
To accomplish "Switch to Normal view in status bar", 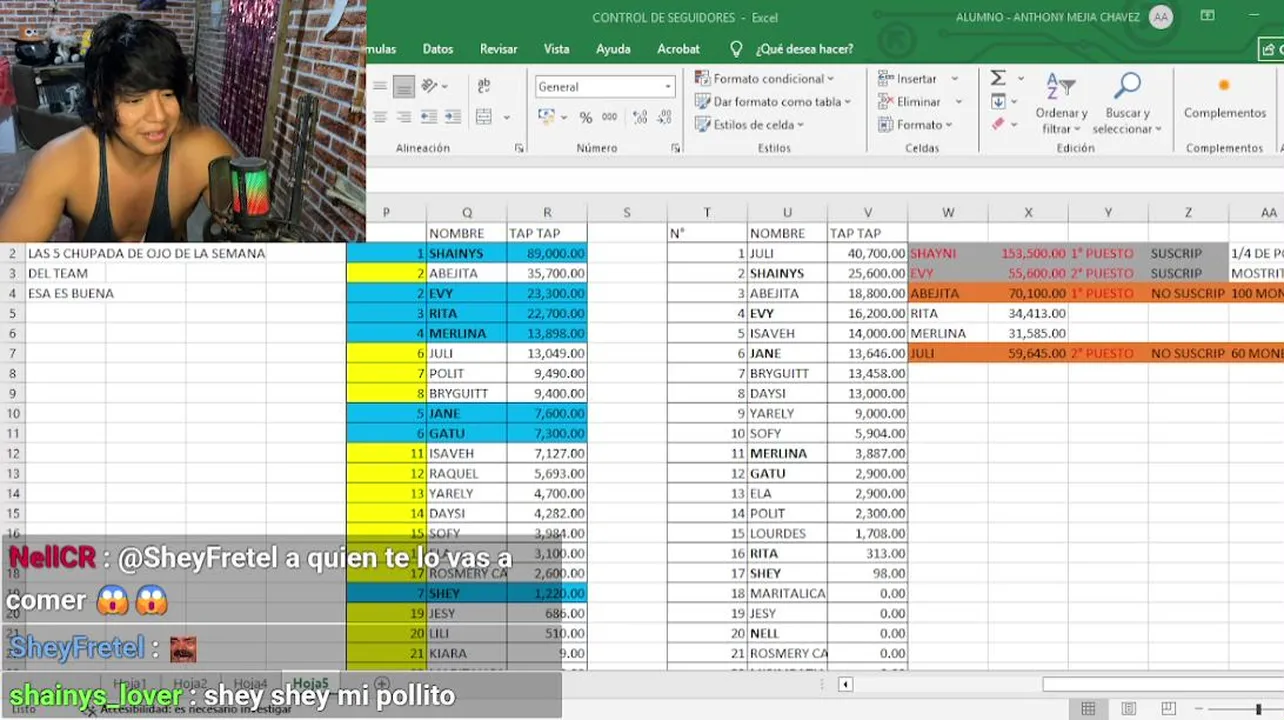I will 1088,709.
